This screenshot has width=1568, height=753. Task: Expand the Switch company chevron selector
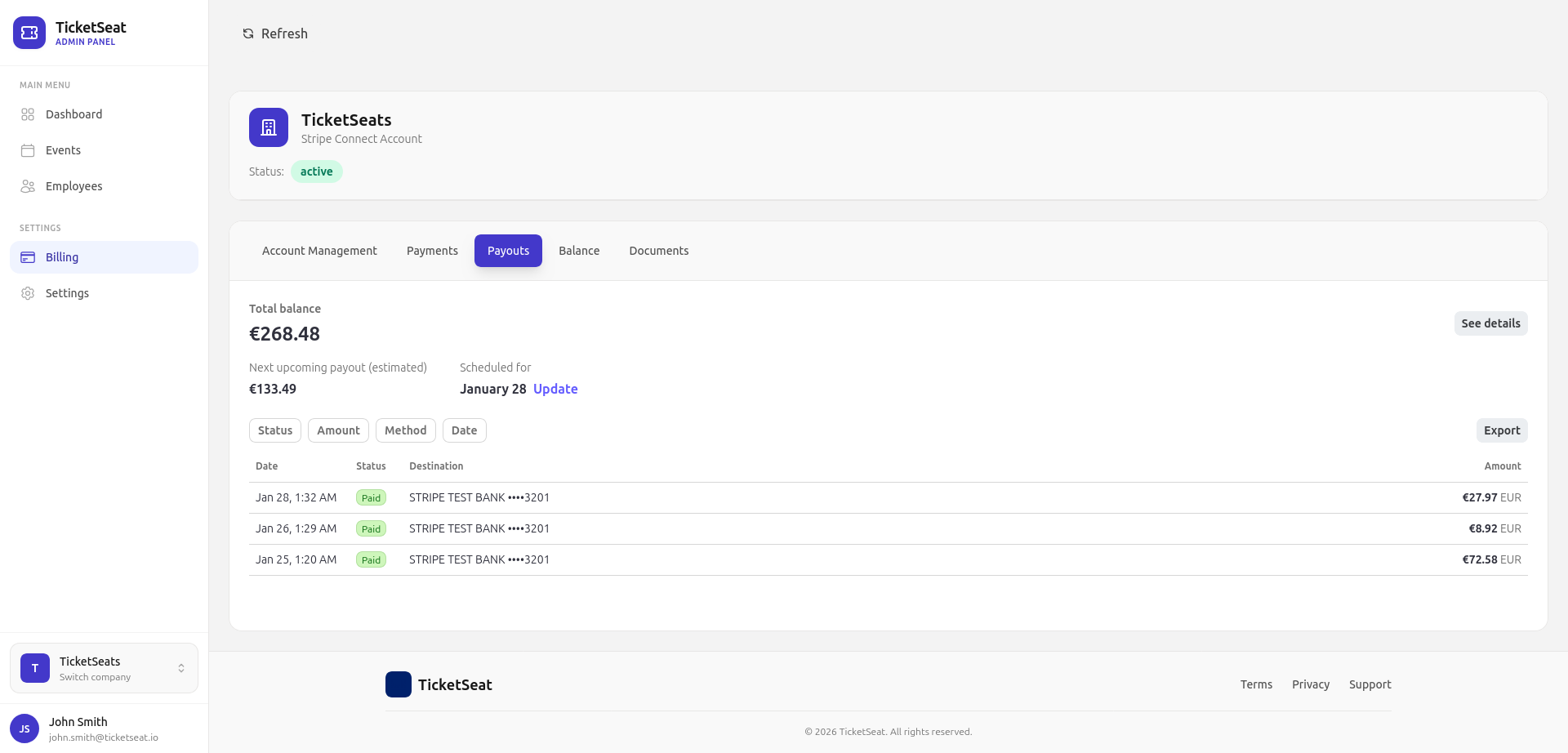pyautogui.click(x=181, y=668)
